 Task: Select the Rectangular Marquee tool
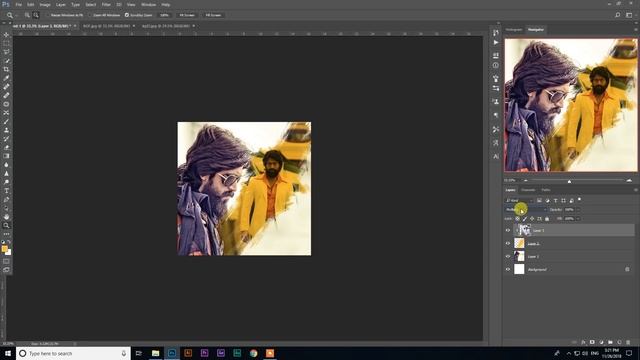[6, 43]
